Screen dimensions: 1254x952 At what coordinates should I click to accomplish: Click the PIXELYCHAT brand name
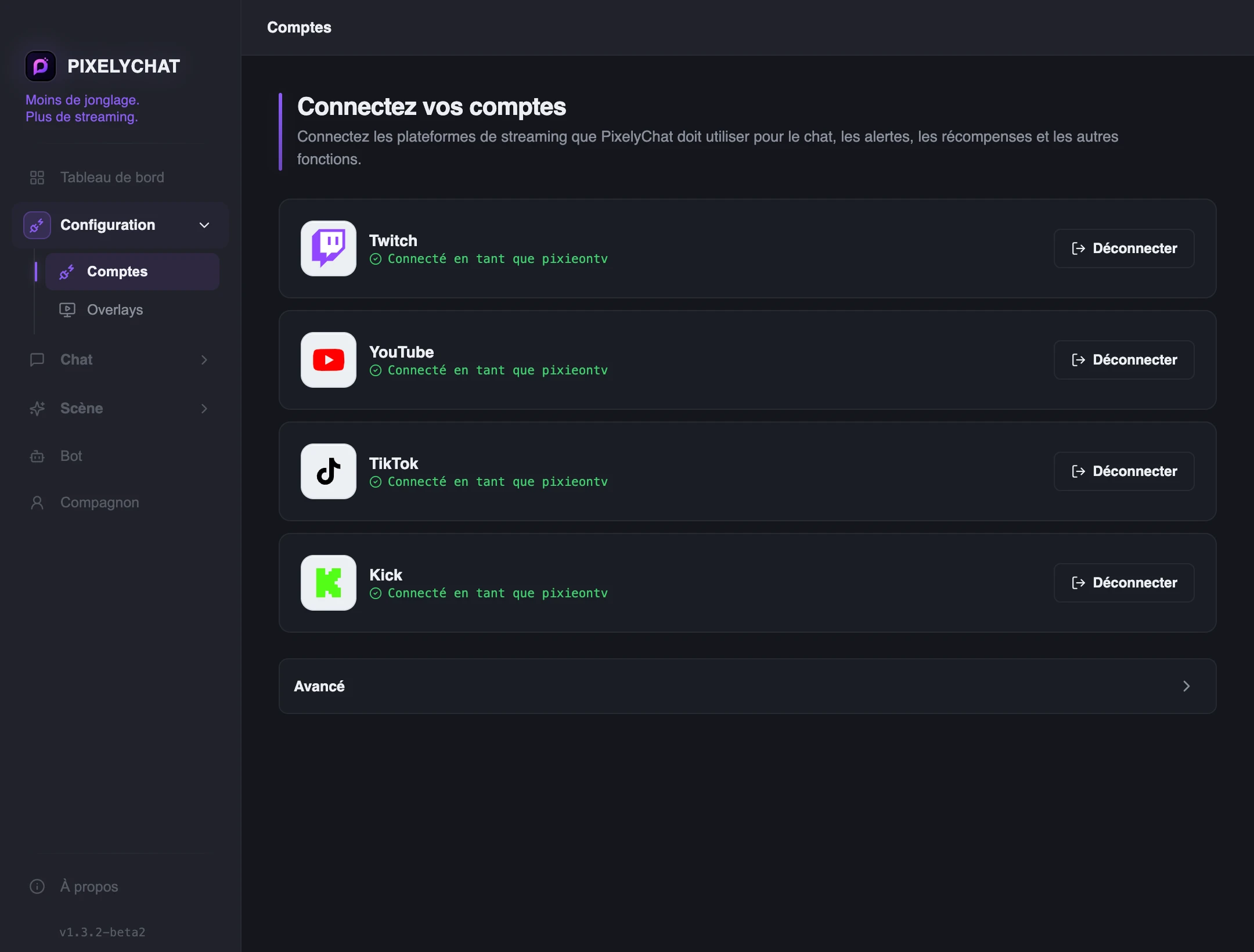[124, 66]
